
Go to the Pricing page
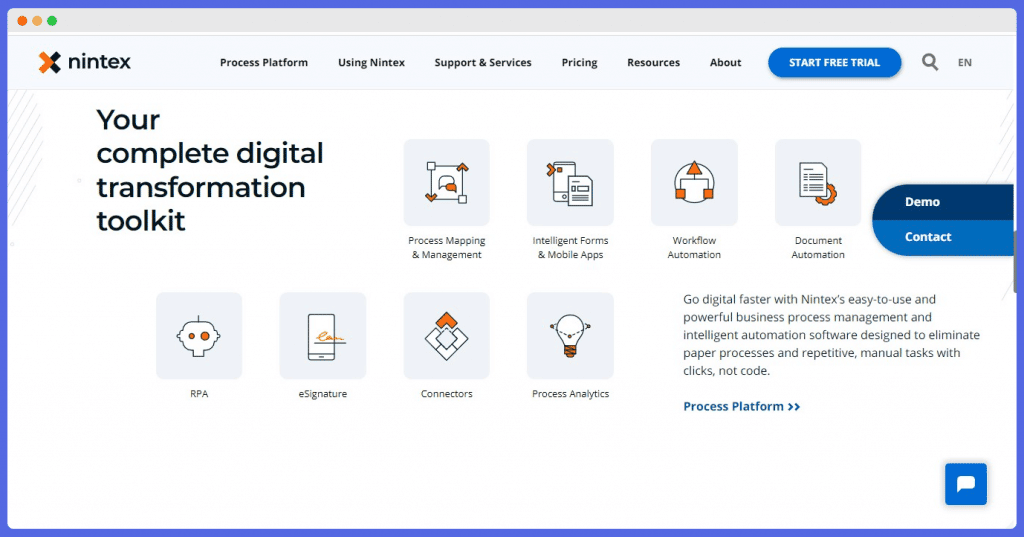coord(579,63)
